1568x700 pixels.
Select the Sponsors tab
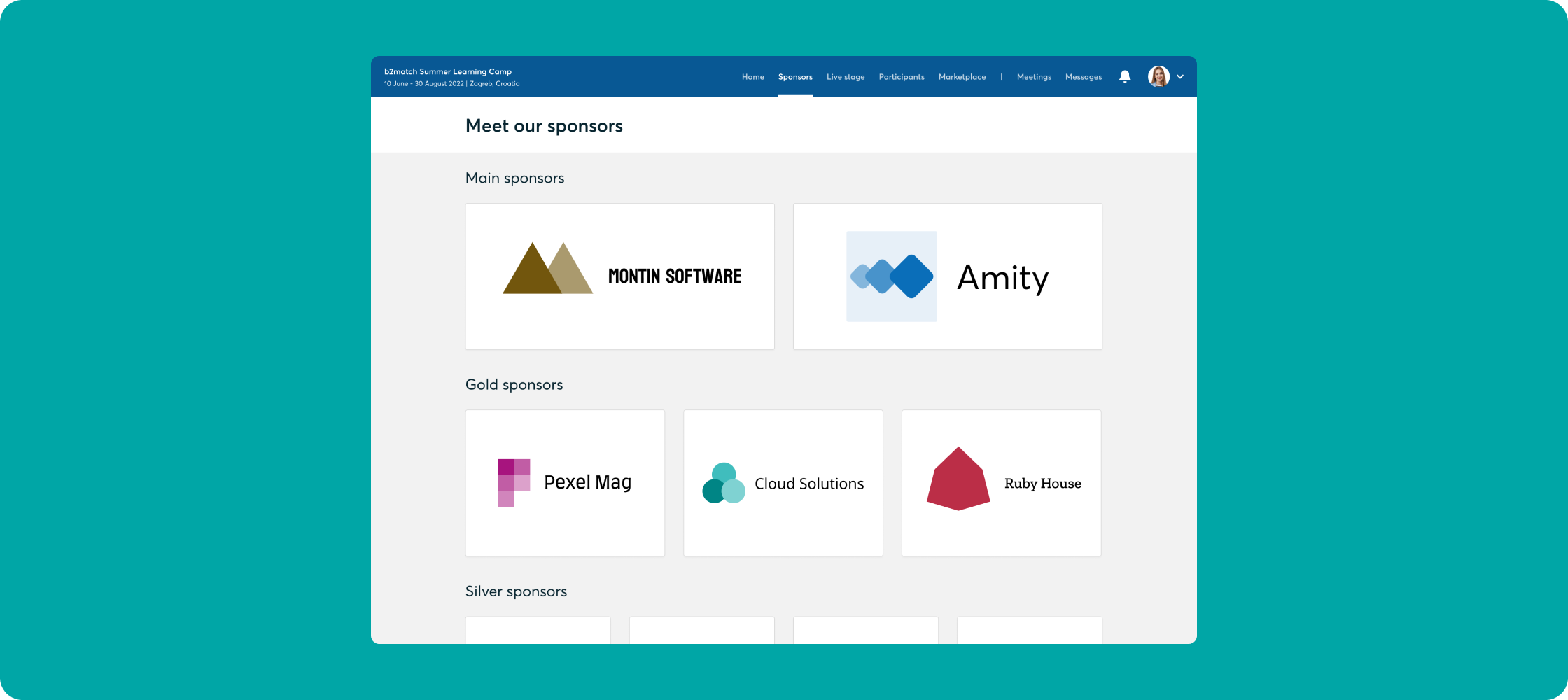pos(795,77)
